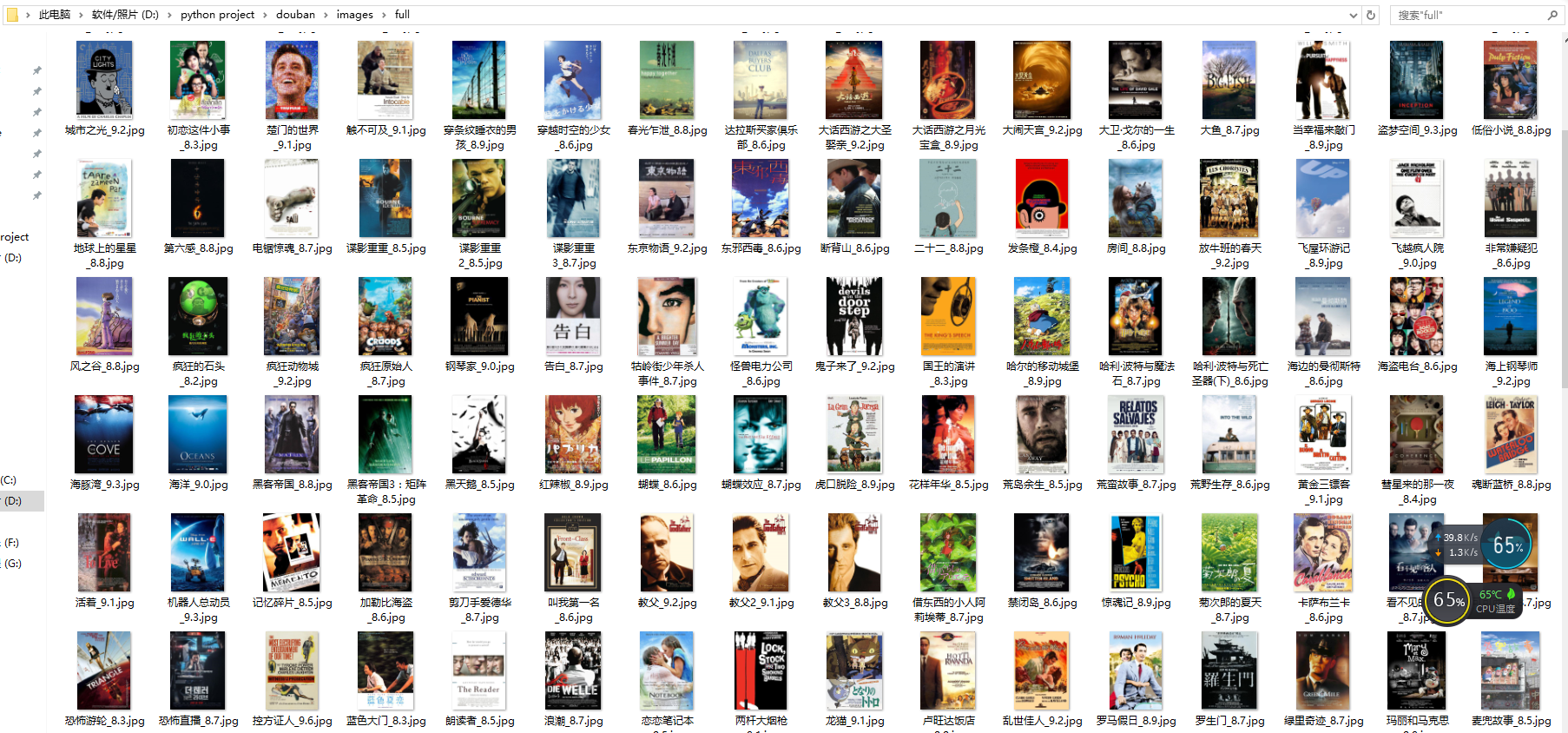
Task: Select 蝴蝶效应_8.7.jpg poster
Action: (761, 434)
